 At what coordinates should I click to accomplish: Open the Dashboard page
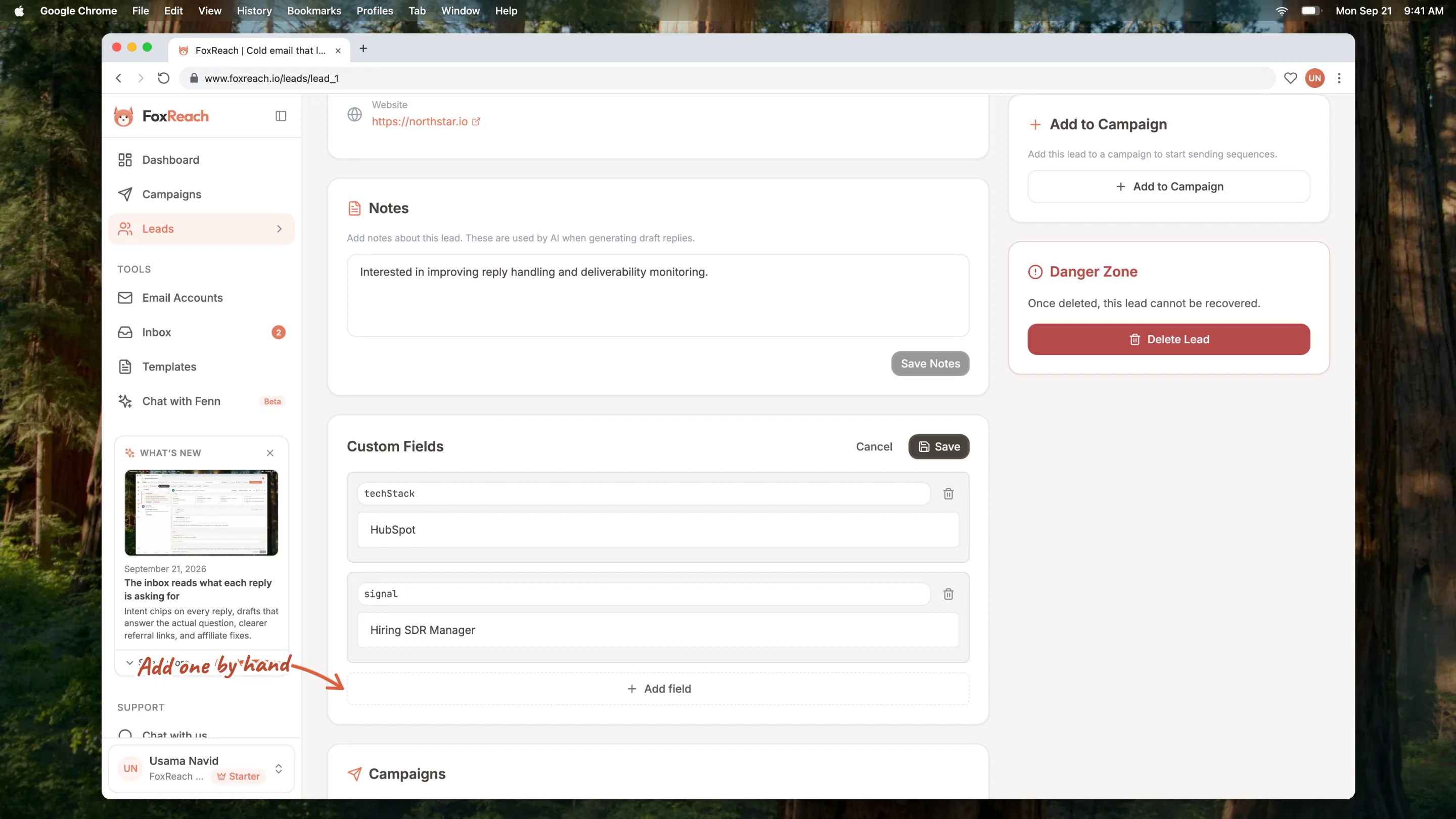(x=201, y=160)
